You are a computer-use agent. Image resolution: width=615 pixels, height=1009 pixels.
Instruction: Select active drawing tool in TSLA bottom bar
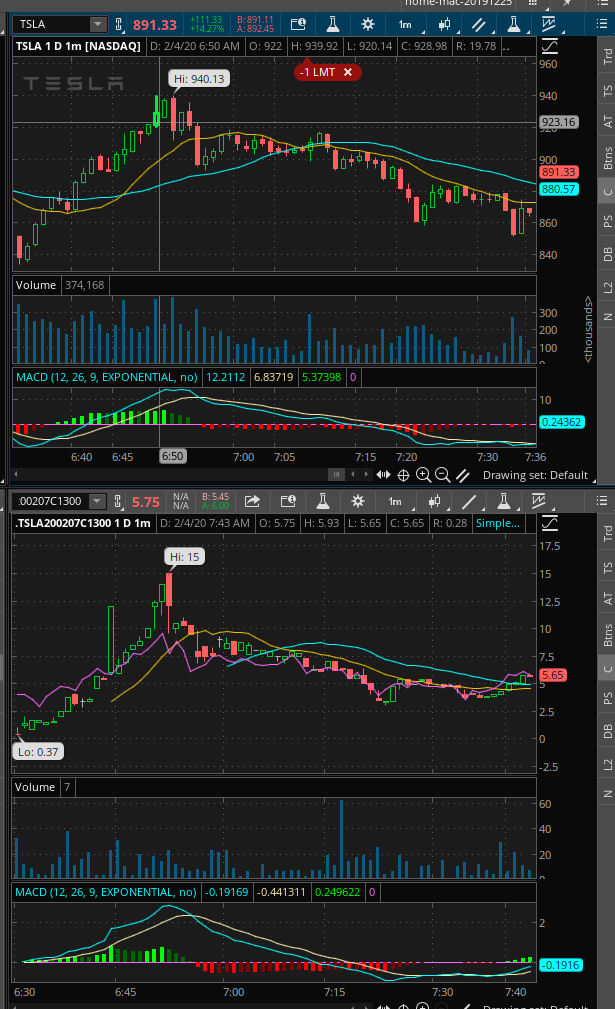click(x=463, y=476)
